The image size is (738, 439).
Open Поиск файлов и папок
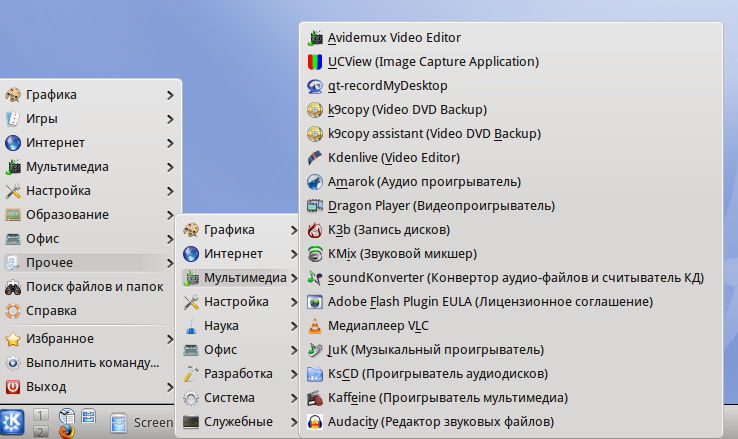[90, 287]
